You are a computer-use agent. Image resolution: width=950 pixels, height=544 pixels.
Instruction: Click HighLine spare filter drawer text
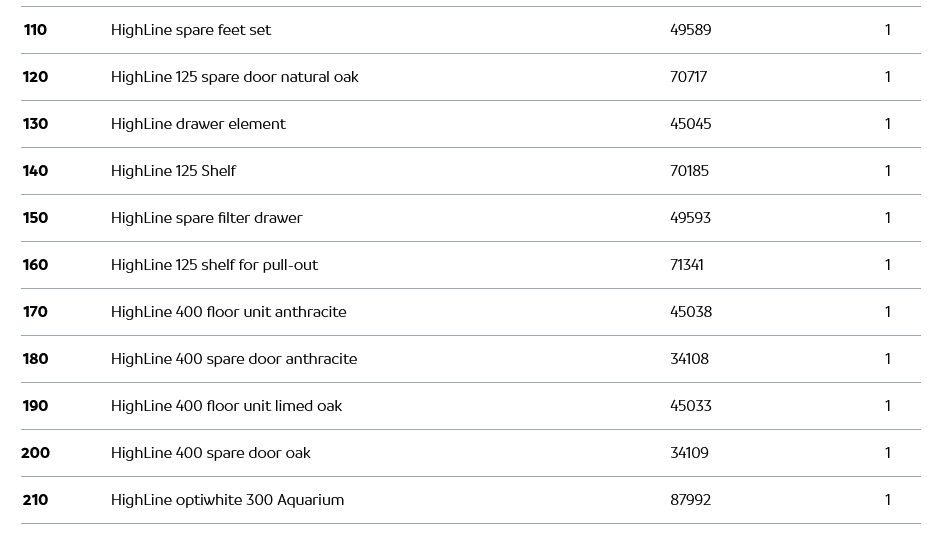[206, 218]
